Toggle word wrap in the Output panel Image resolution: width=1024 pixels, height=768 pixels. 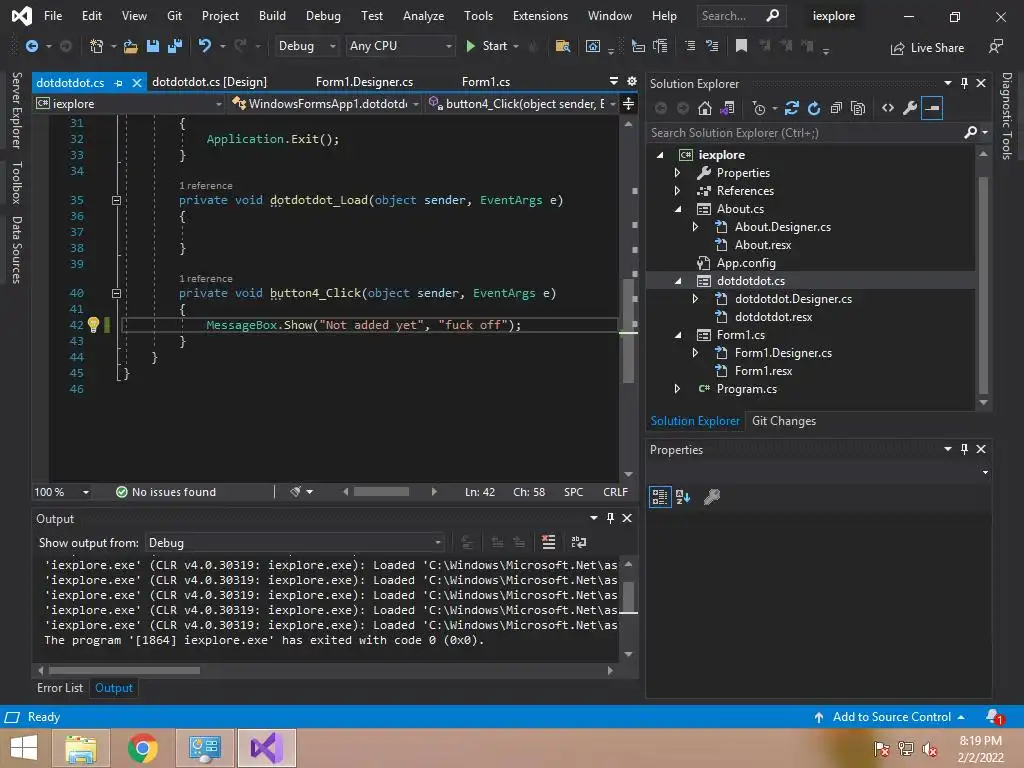tap(578, 542)
